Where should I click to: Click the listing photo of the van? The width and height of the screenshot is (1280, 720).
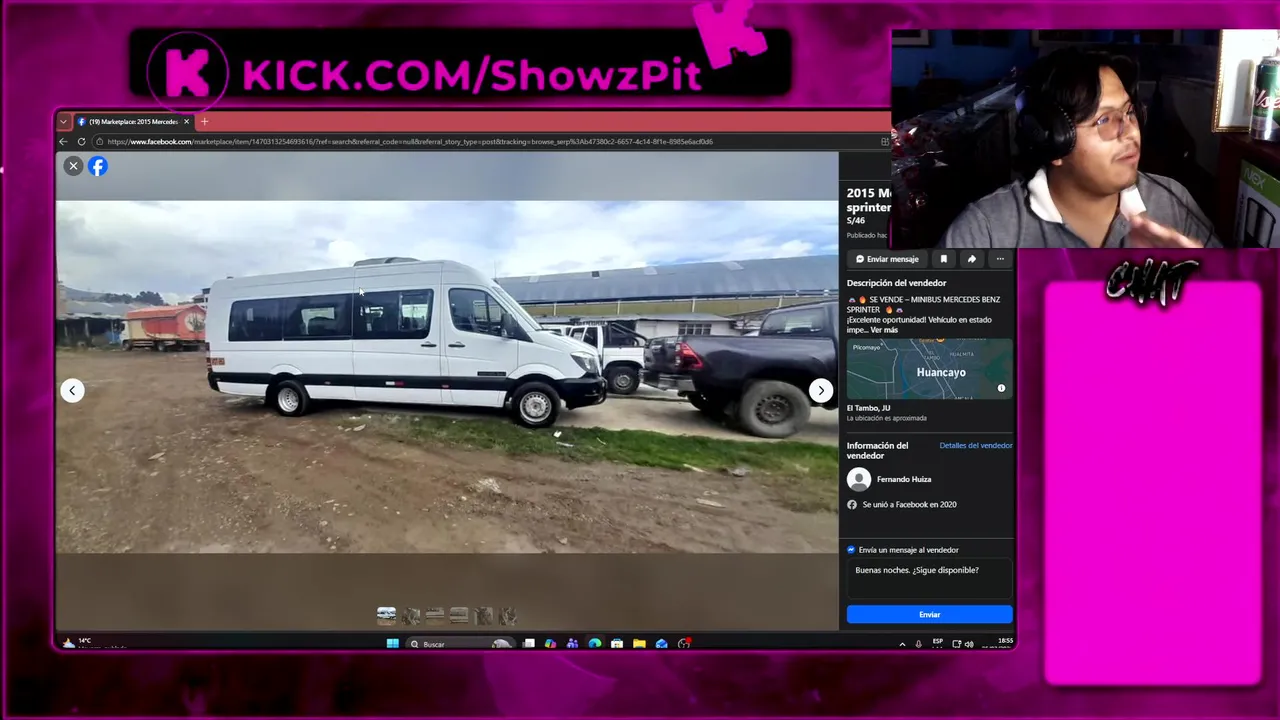click(447, 377)
